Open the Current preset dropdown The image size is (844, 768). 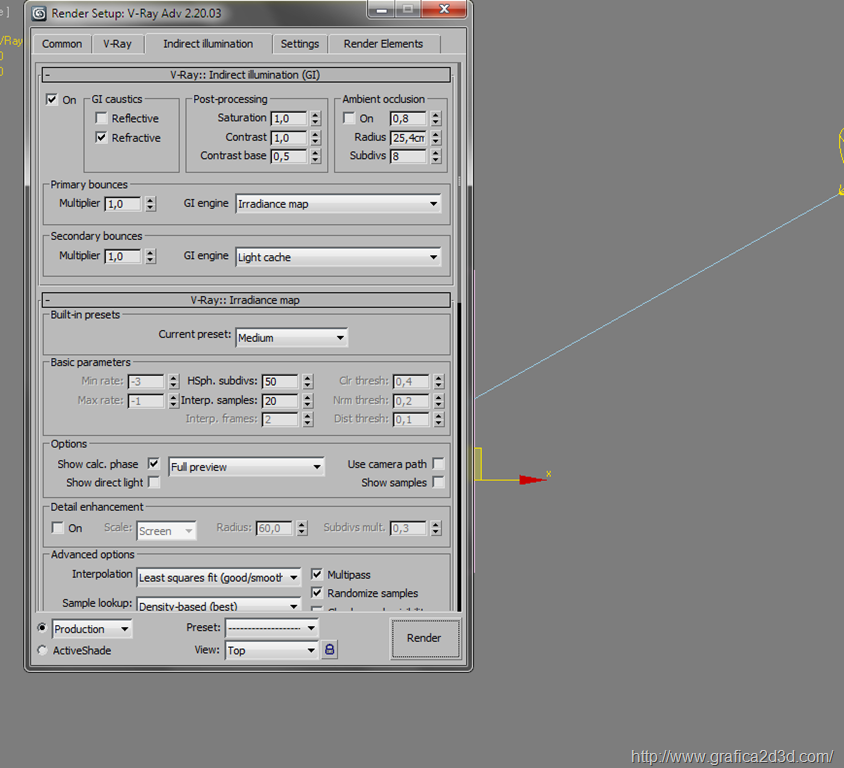tap(291, 337)
